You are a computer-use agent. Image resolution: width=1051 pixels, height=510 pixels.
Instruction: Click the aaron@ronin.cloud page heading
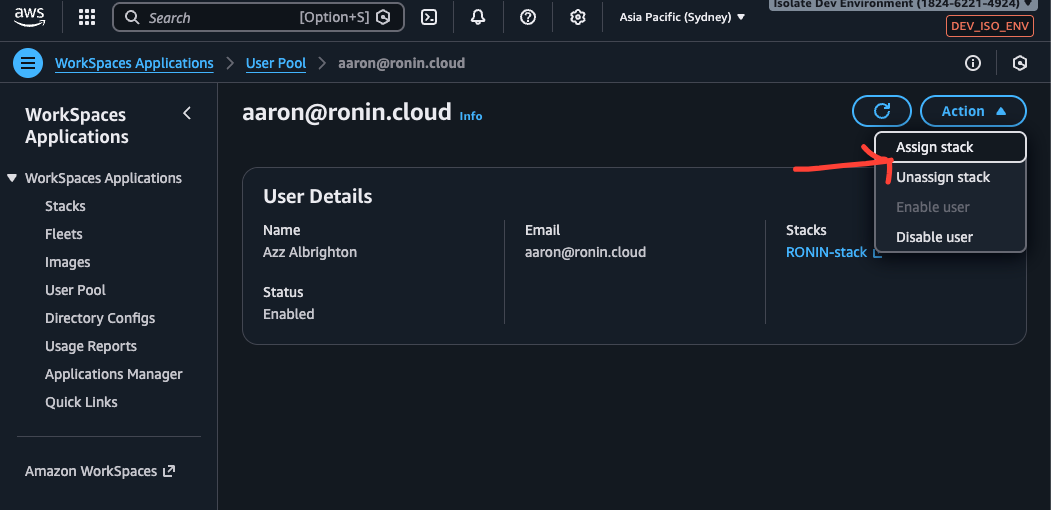pos(347,113)
